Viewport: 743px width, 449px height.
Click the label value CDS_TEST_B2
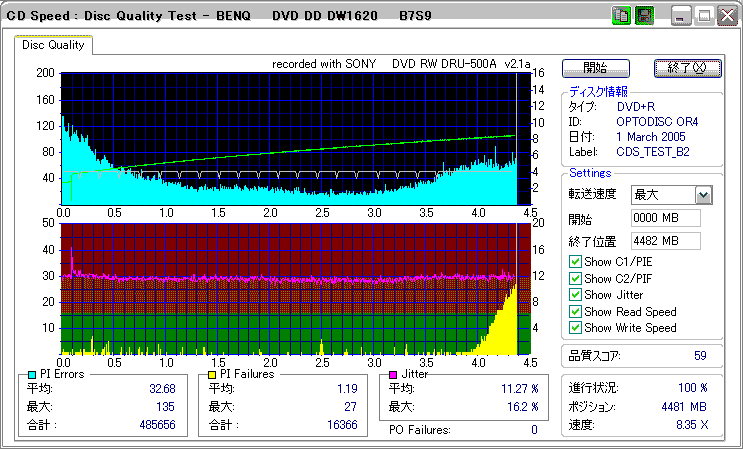click(652, 152)
